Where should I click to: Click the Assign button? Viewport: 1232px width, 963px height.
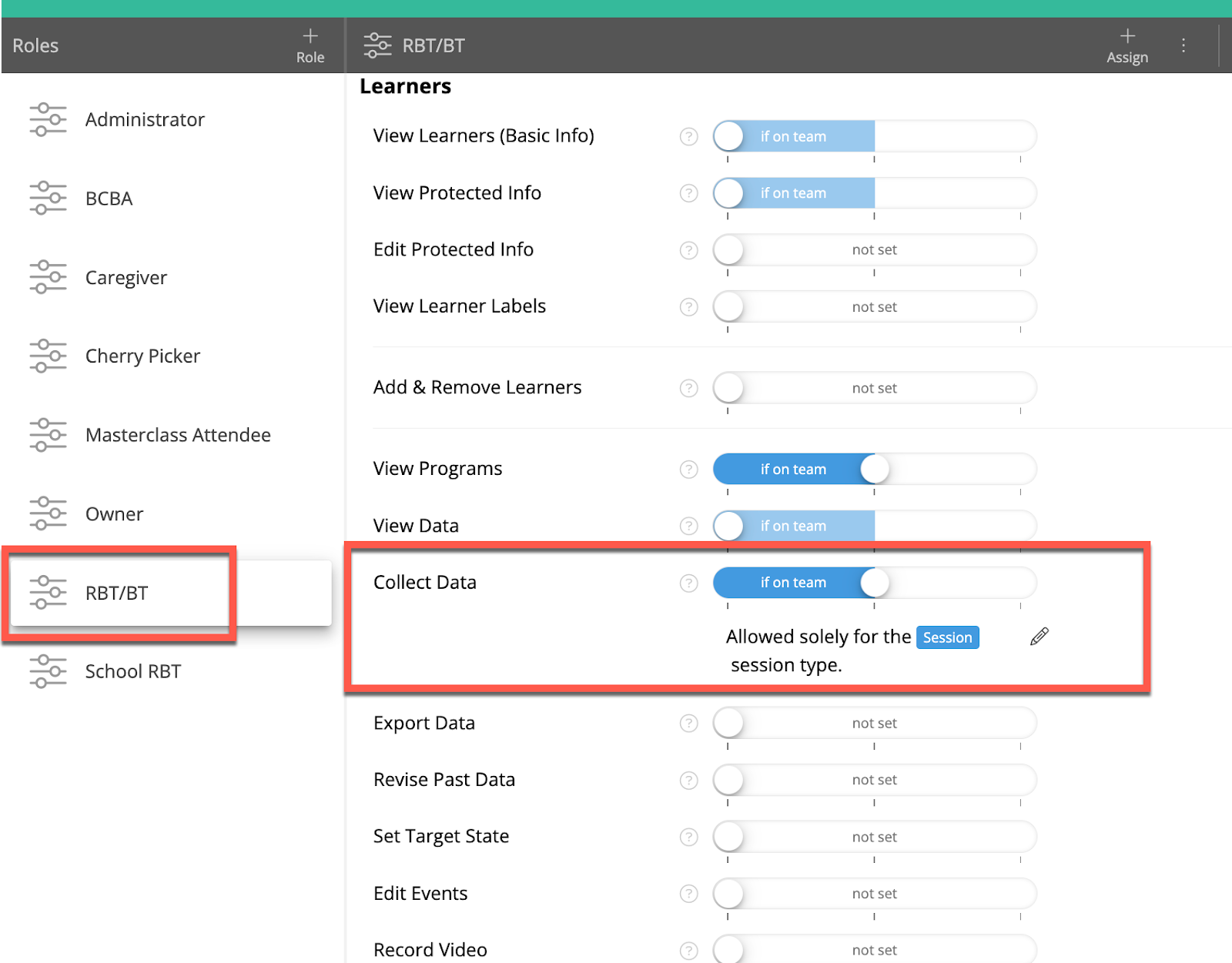[1127, 44]
